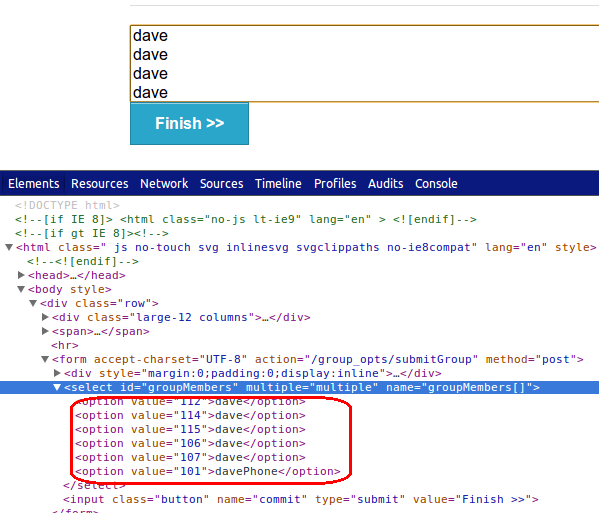Select the davePhone option line
Viewport: 599px width, 513px height.
pos(207,471)
